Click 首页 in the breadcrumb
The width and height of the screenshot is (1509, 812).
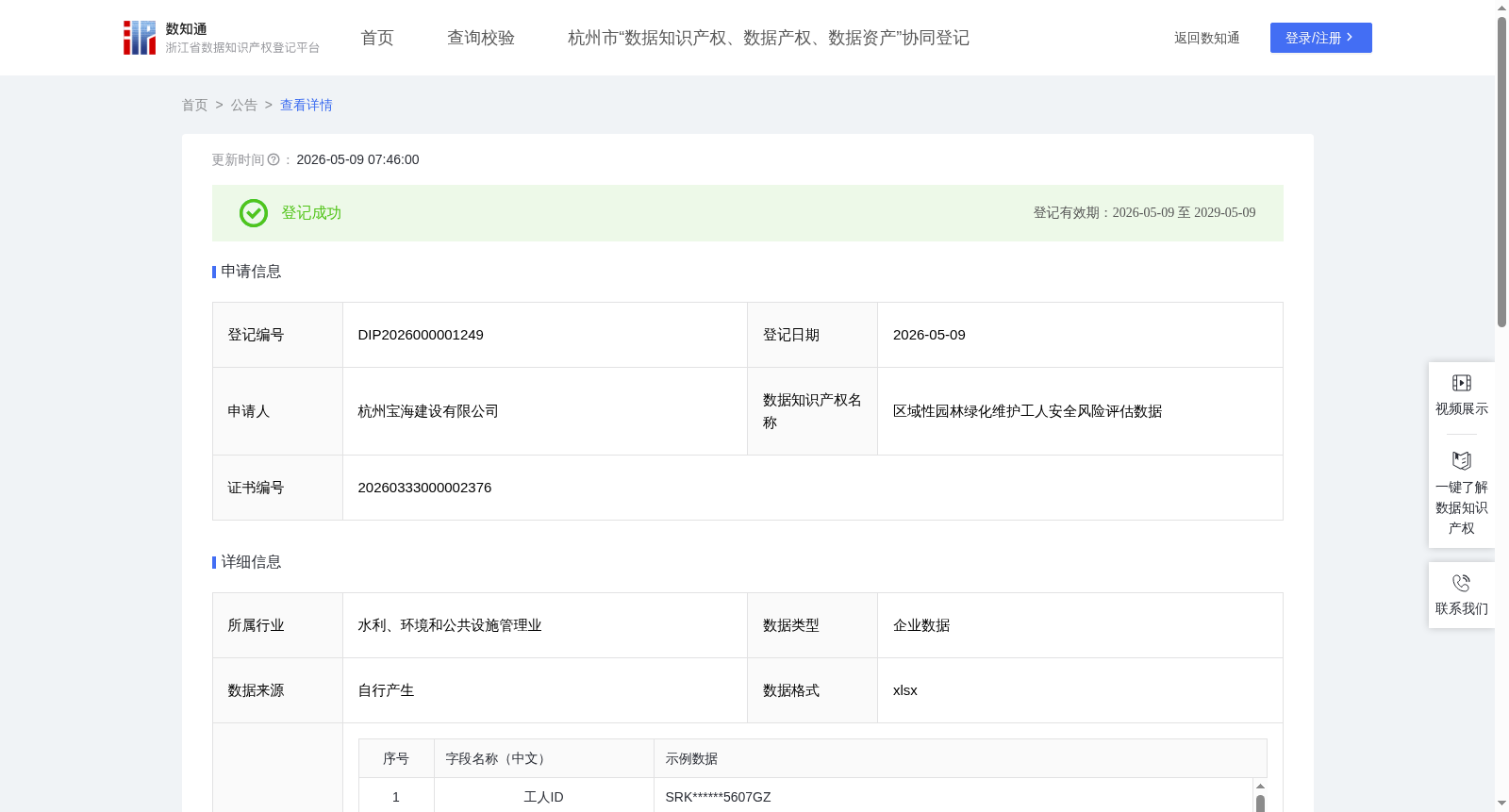pos(194,106)
